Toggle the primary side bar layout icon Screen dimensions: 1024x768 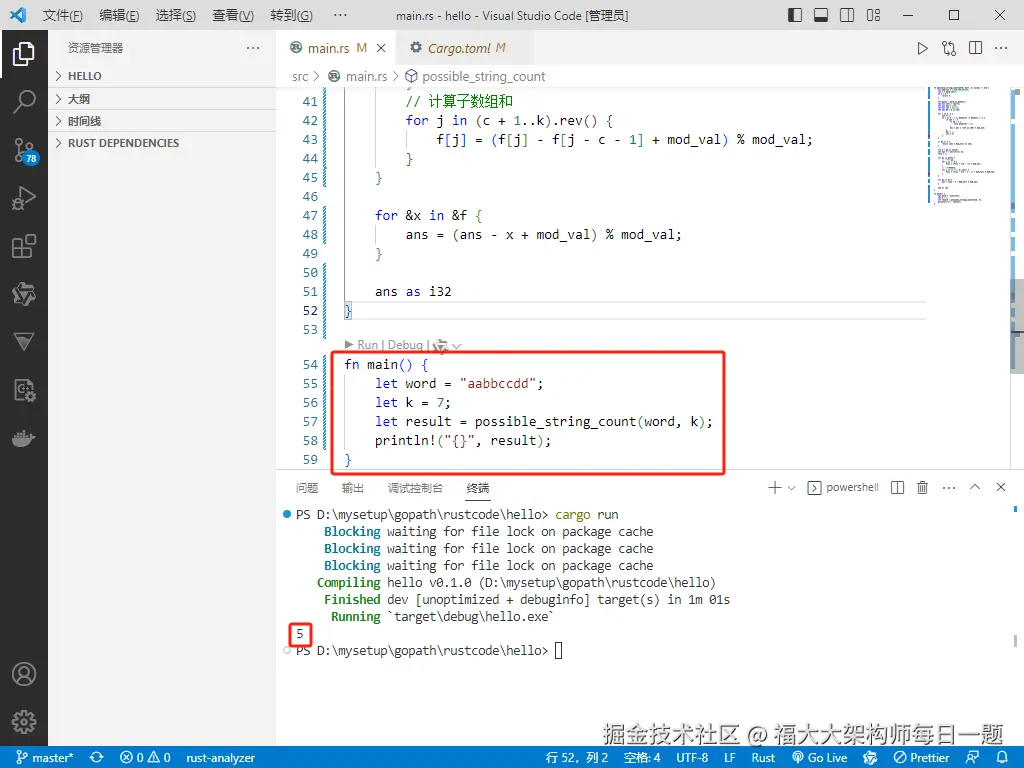coord(795,15)
